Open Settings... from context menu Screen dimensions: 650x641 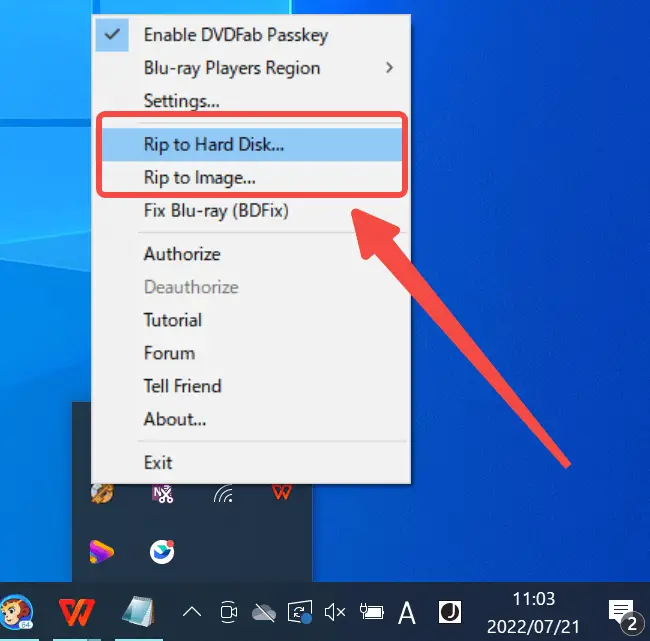[x=251, y=101]
